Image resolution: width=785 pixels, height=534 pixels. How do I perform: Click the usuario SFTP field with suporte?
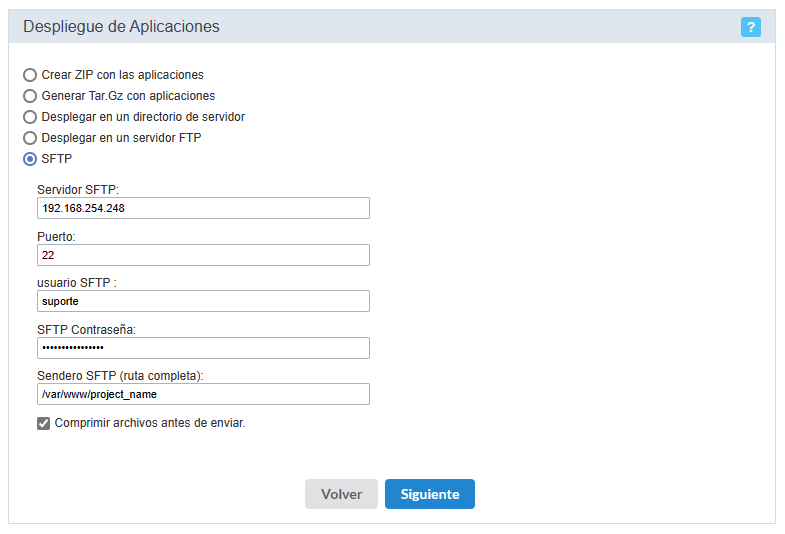coord(203,301)
